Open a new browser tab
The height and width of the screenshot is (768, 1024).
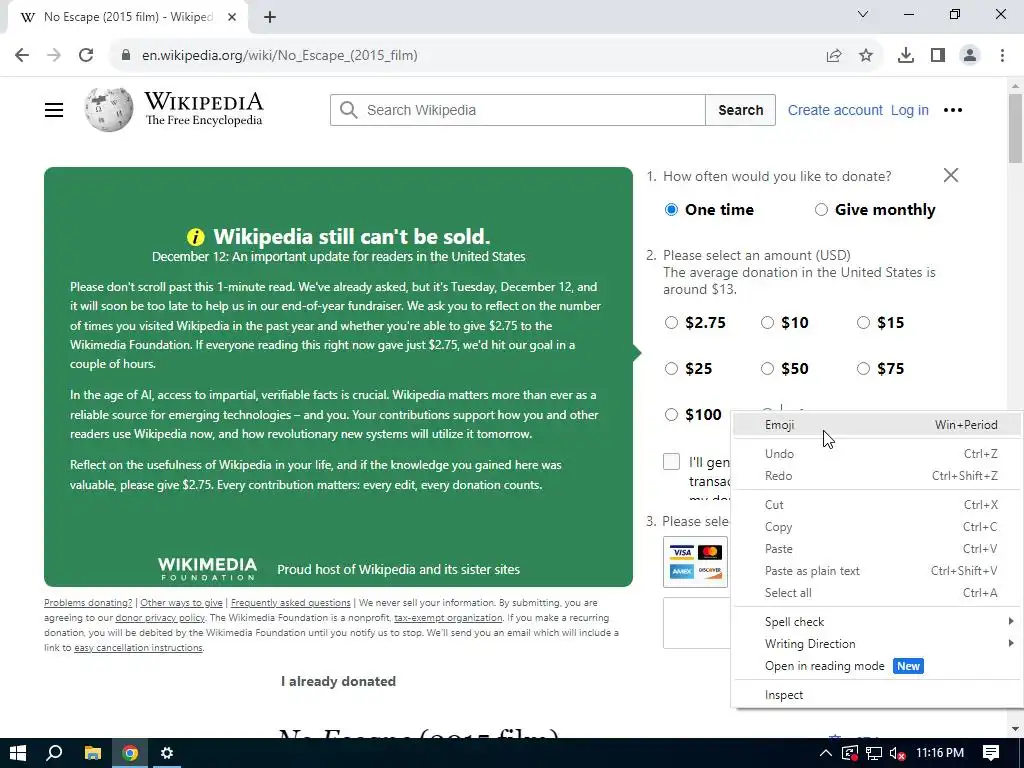270,17
